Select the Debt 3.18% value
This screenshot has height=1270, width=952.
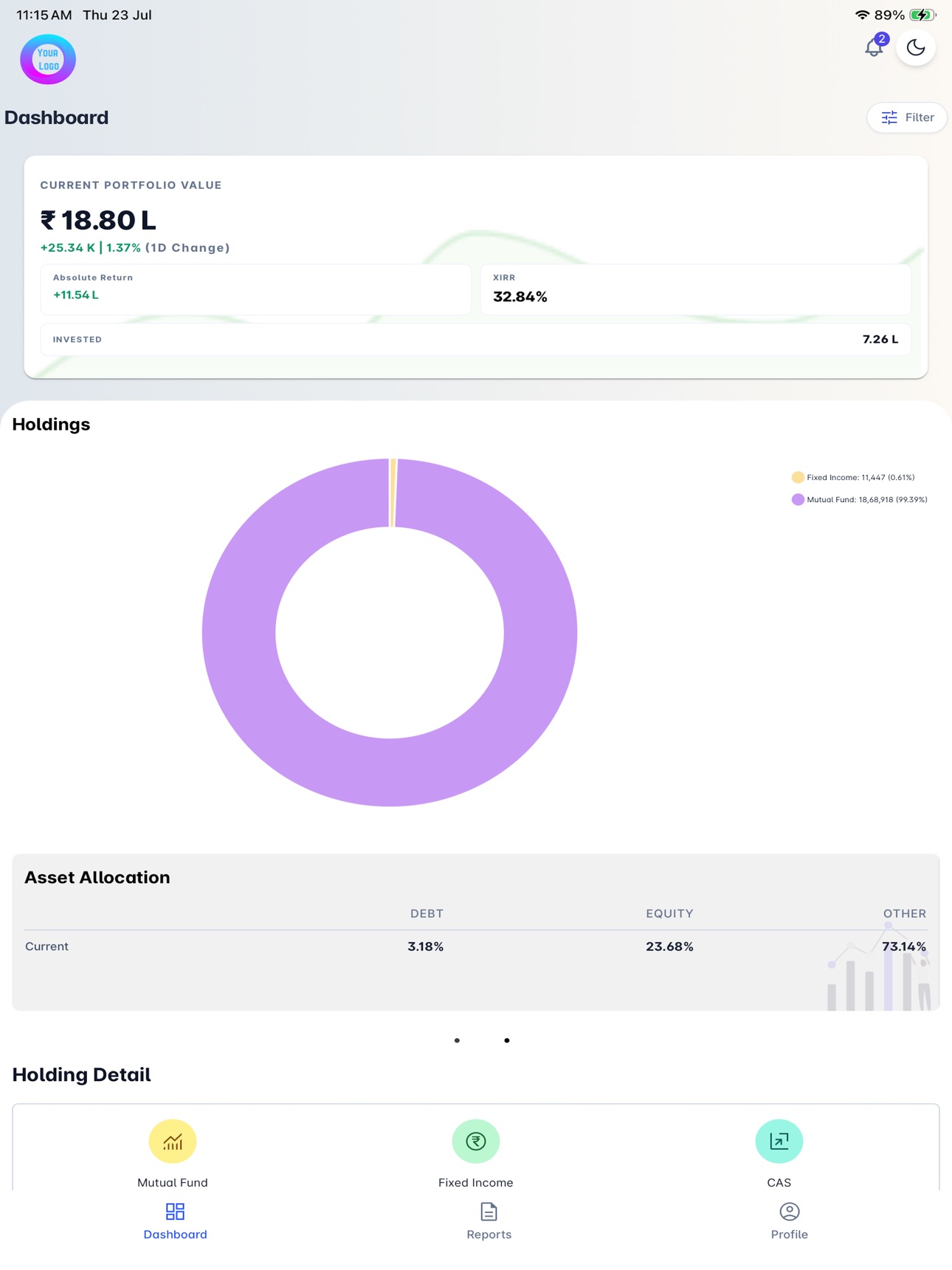click(426, 947)
